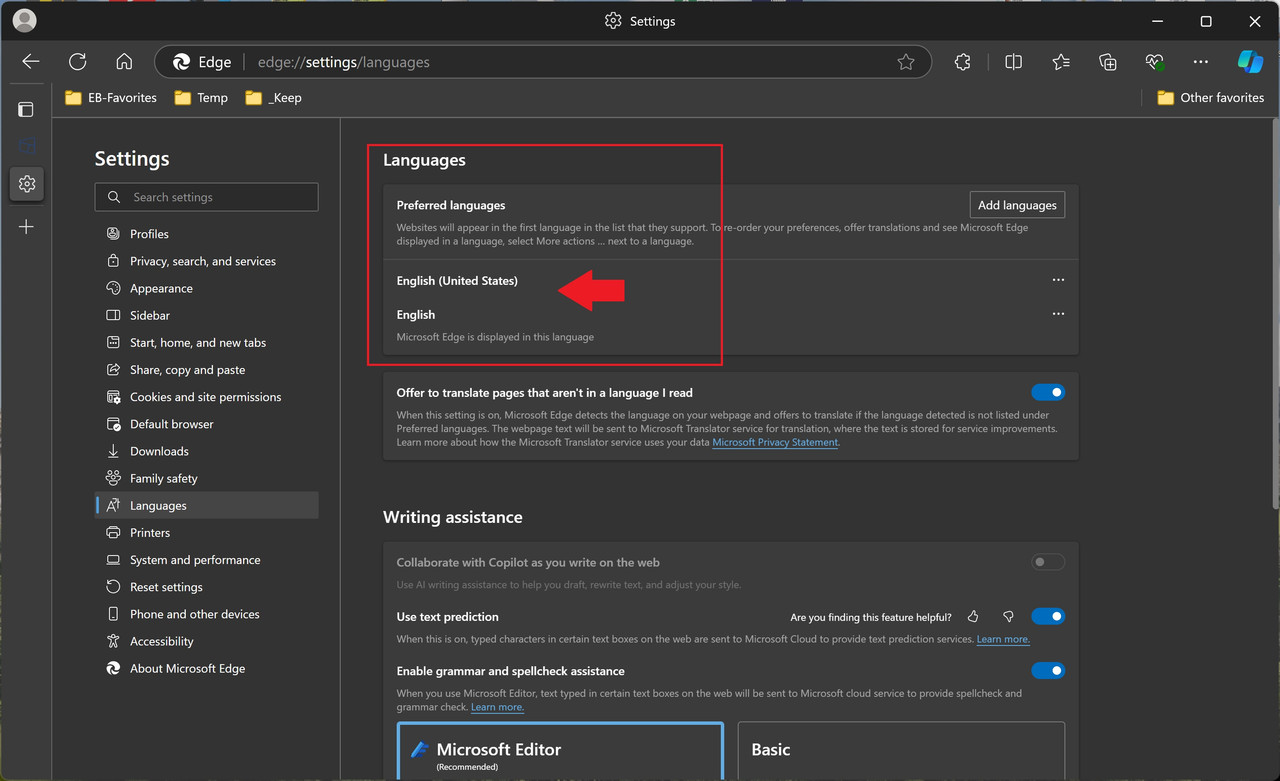Viewport: 1280px width, 781px height.
Task: Open Default browser settings
Action: (207, 424)
